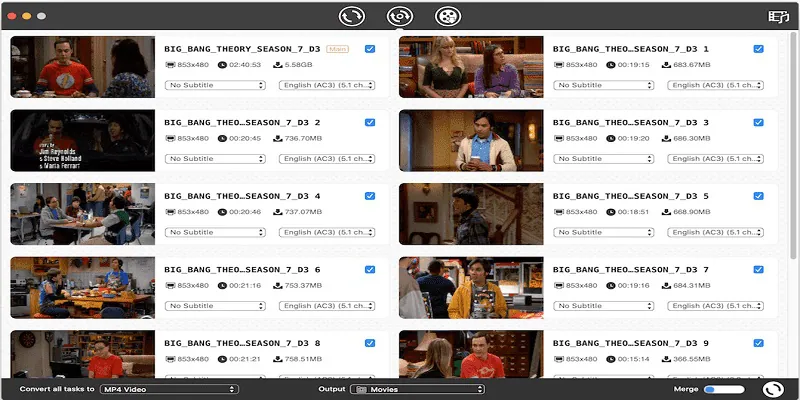This screenshot has height=400, width=800.
Task: Open audio dropdown for SEASON_7_D3 1
Action: [x=715, y=85]
